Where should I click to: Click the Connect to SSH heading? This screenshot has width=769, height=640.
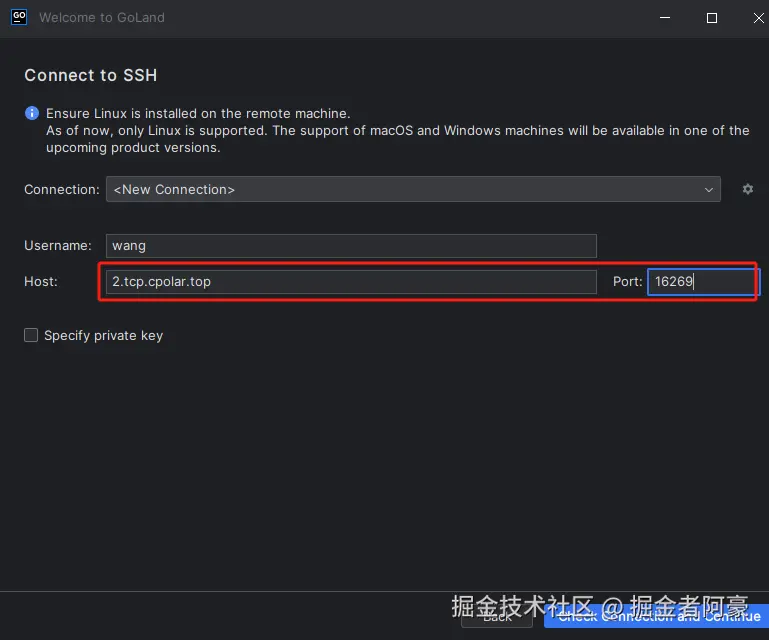91,75
